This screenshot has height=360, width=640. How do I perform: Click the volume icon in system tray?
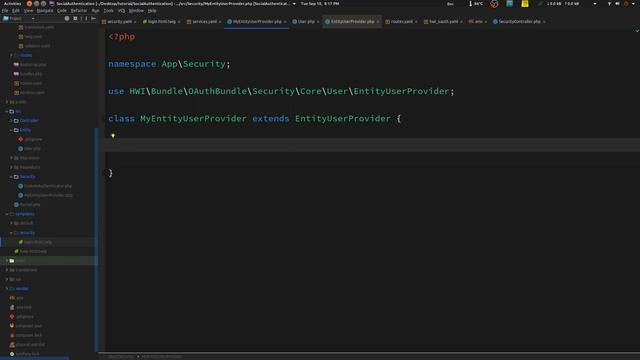pos(617,4)
